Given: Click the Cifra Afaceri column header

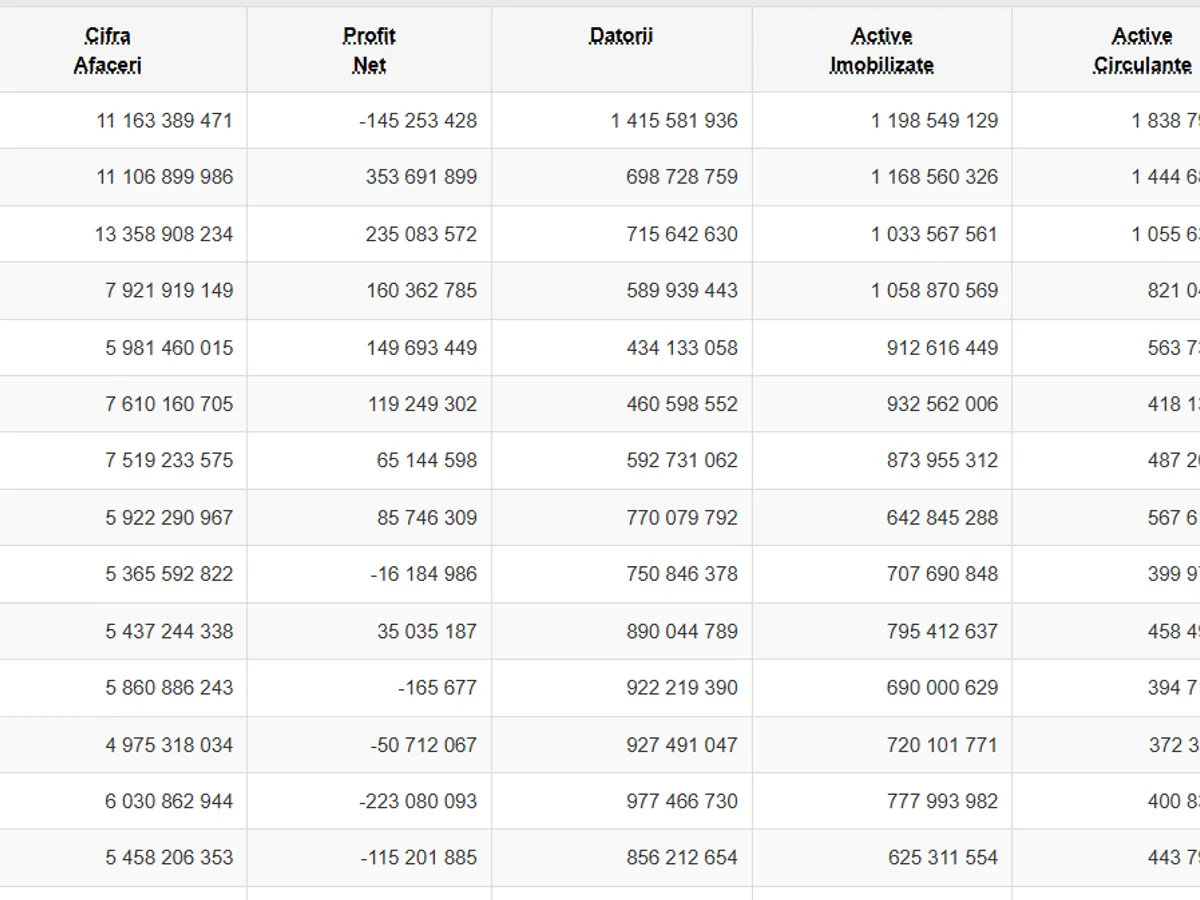Looking at the screenshot, I should click(108, 50).
